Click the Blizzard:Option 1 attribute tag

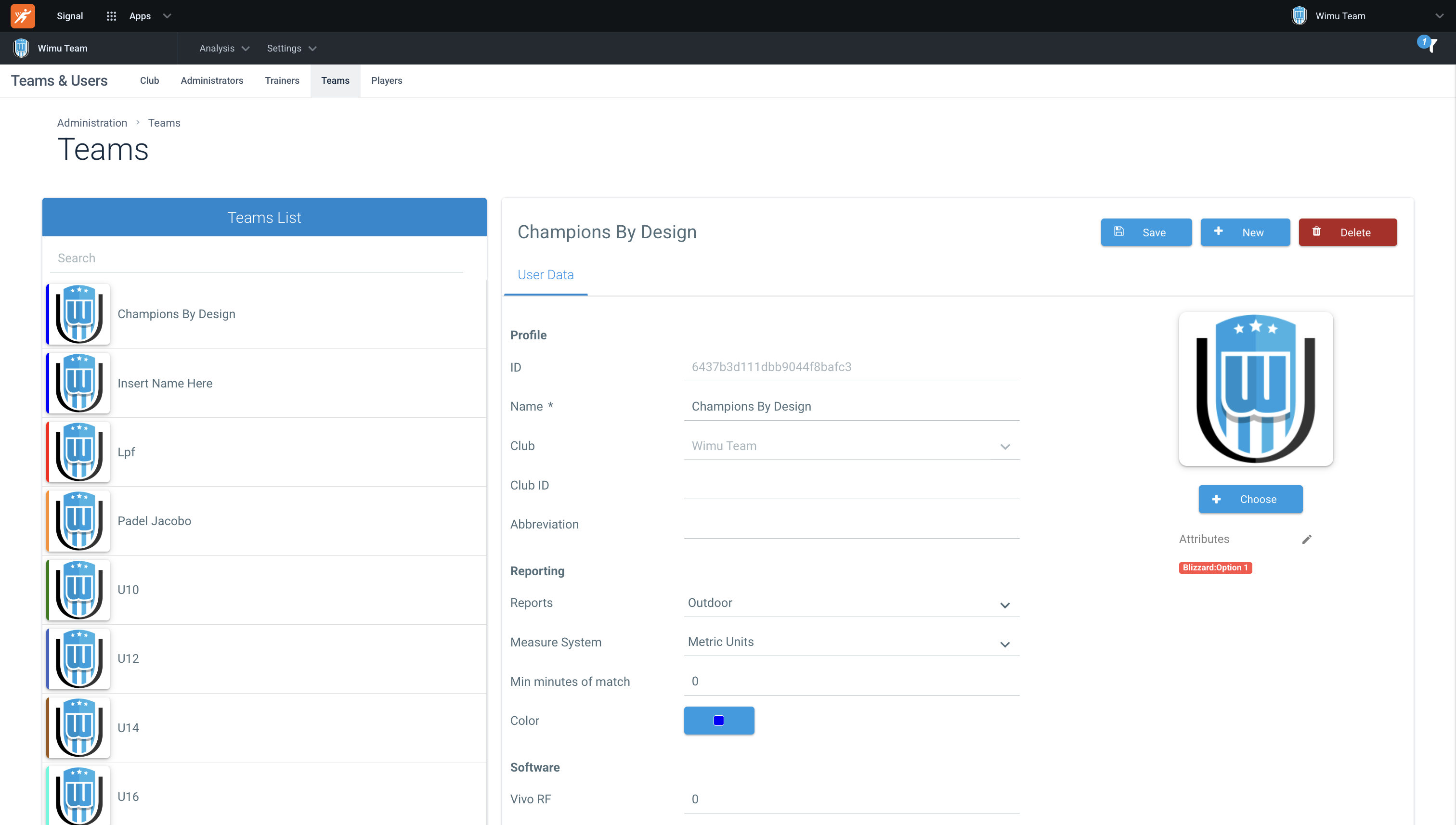tap(1215, 568)
